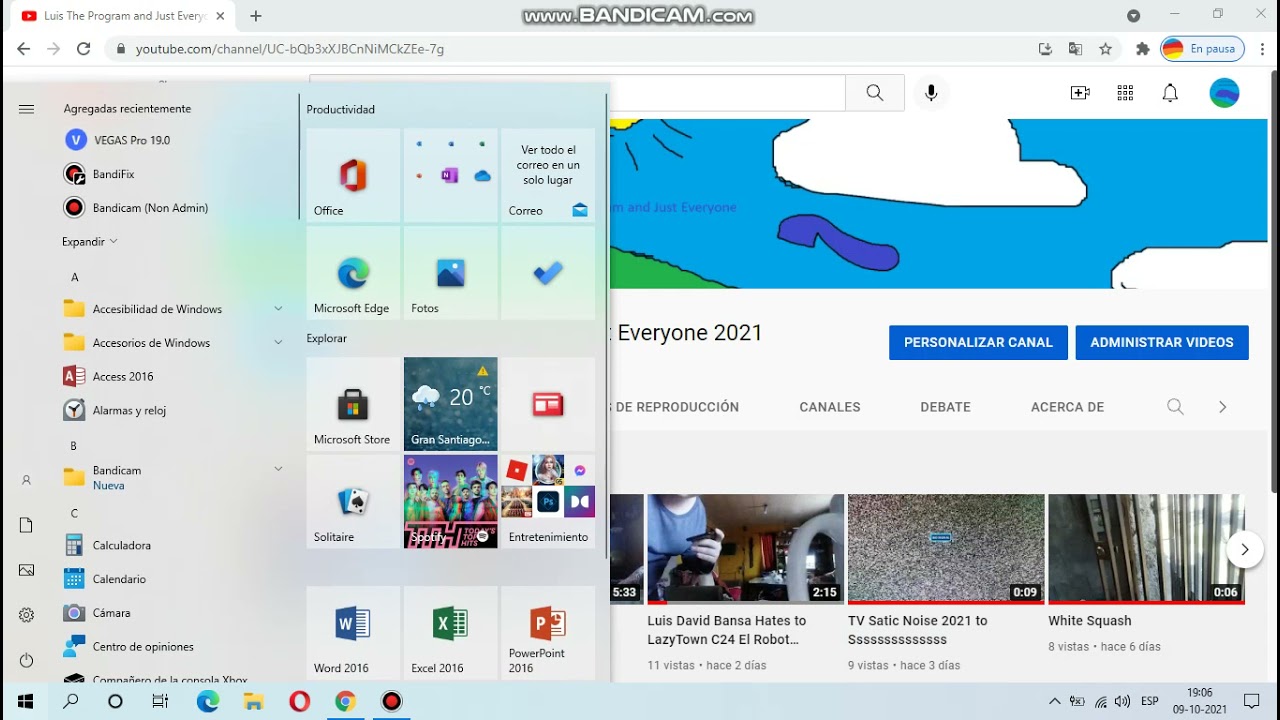Open YouTube account avatar menu

coord(1224,93)
